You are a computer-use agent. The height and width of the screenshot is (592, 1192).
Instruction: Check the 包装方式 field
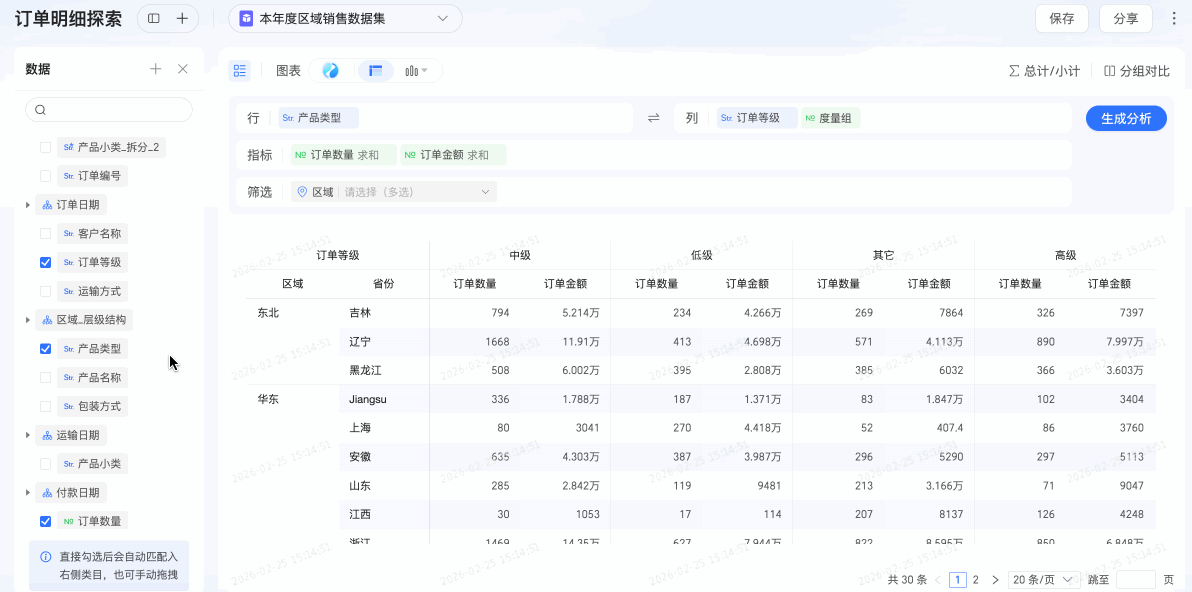[46, 406]
